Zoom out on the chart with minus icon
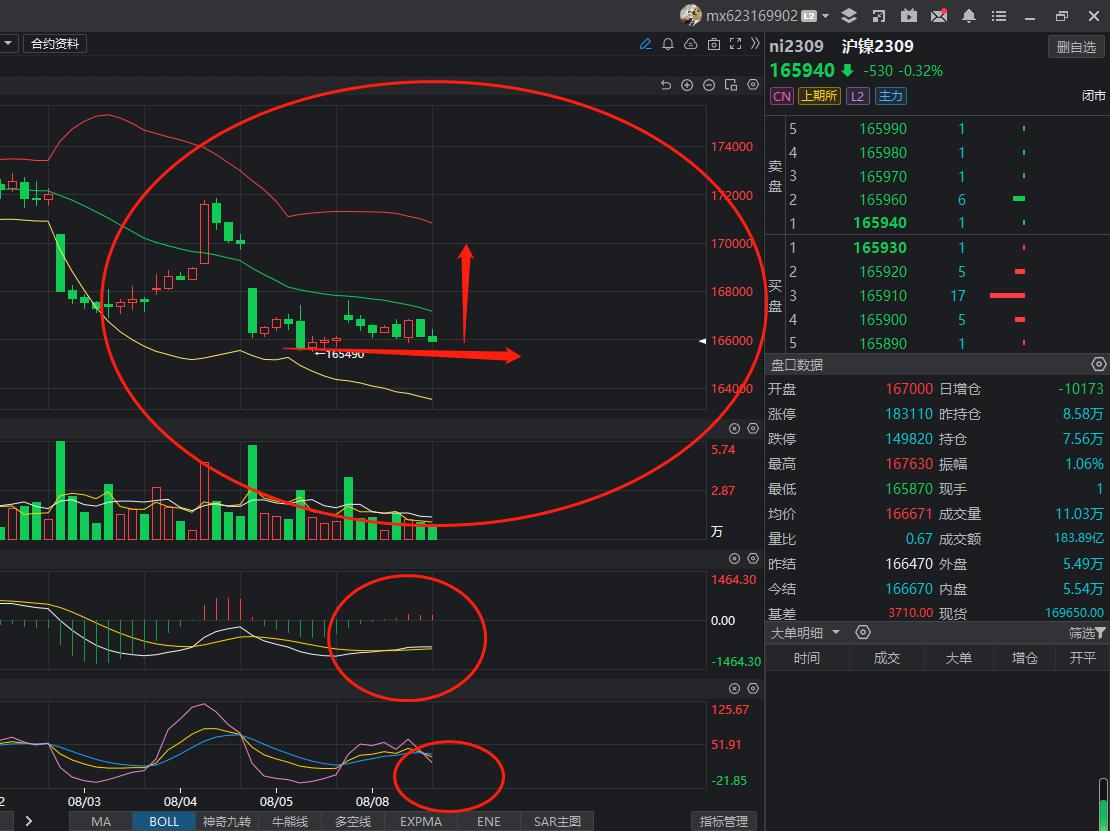This screenshot has width=1110, height=831. (x=708, y=85)
